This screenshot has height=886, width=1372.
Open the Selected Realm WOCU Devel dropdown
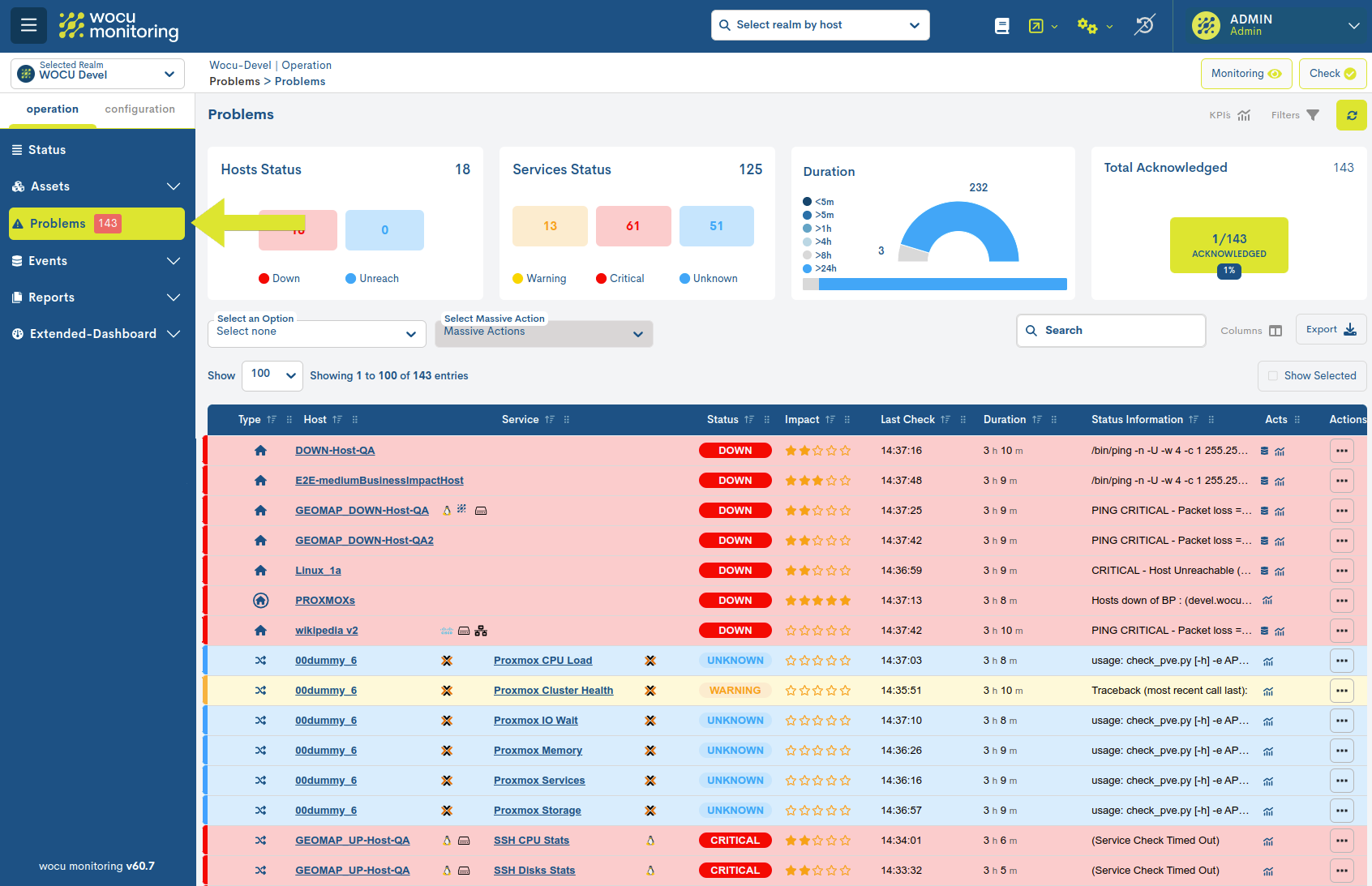pos(97,74)
